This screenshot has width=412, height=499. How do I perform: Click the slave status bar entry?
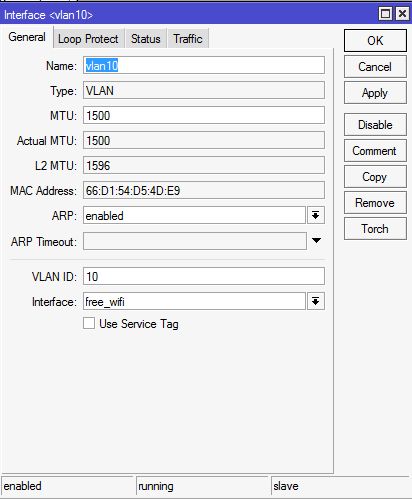[341, 486]
